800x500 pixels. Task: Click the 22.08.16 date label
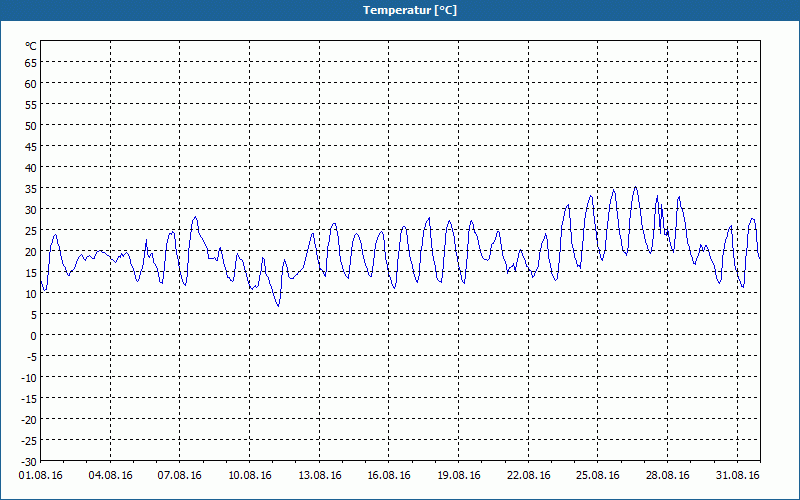528,476
